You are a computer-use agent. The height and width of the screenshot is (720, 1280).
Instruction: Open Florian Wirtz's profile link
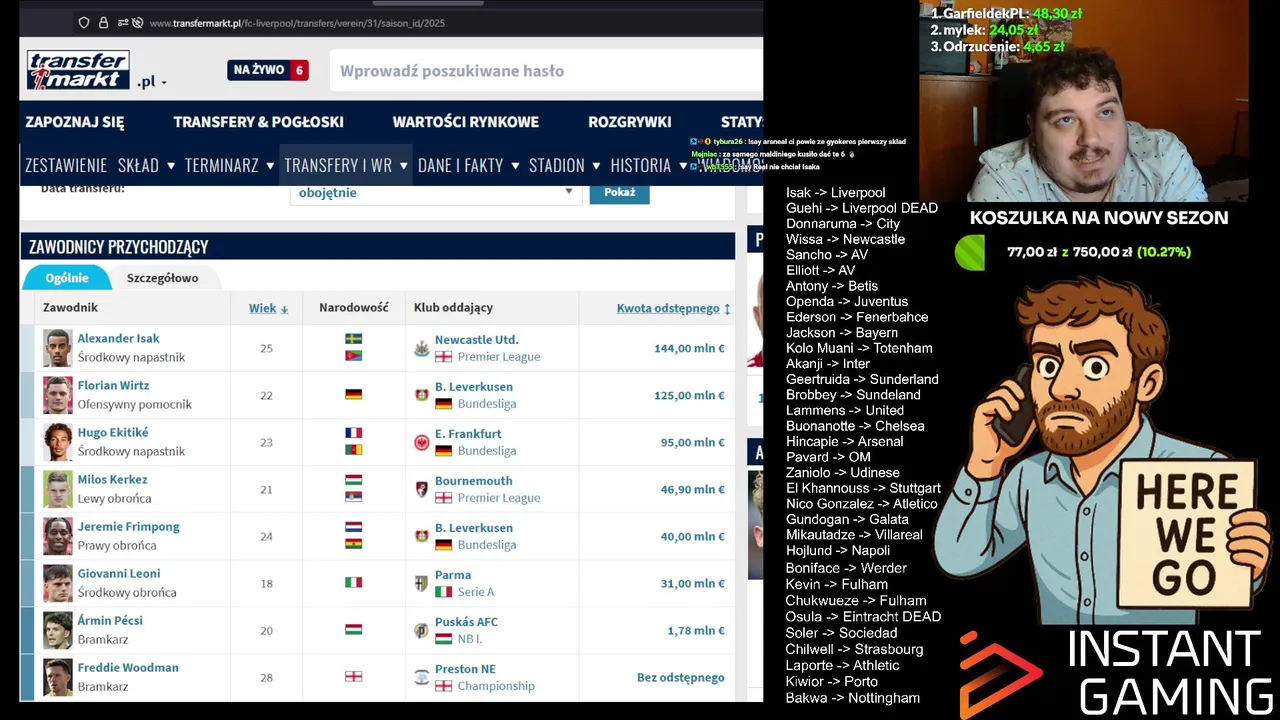113,386
